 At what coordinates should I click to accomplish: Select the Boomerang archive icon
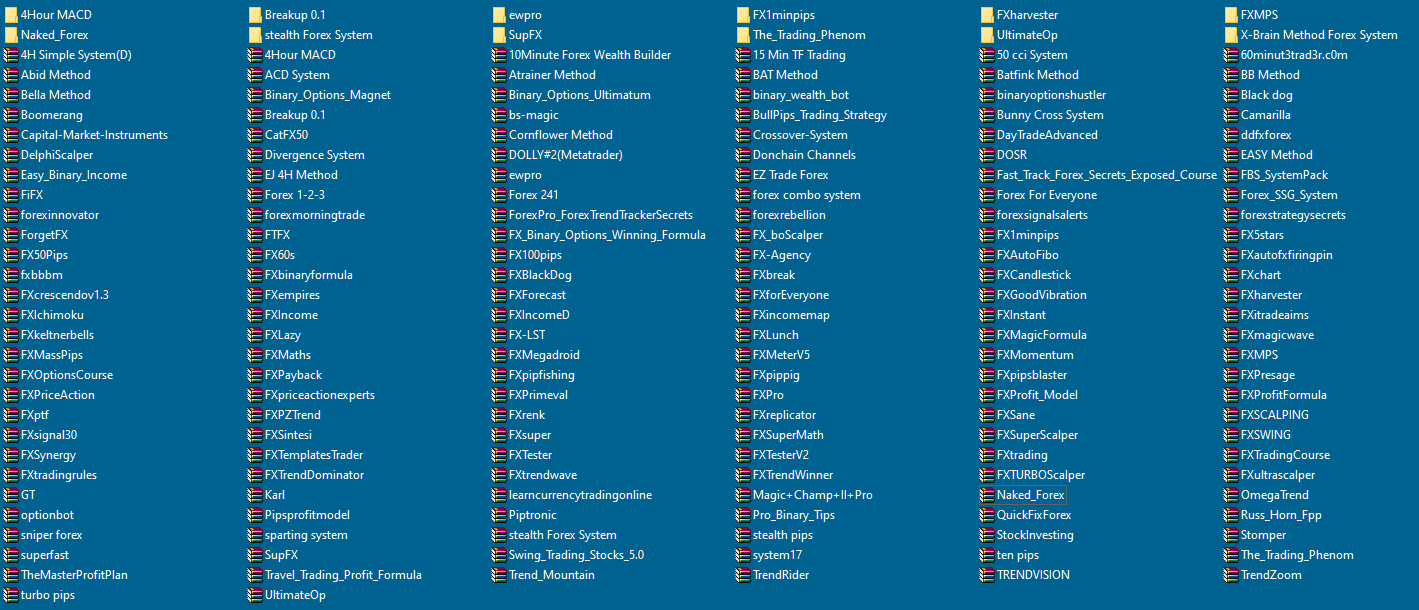[x=11, y=115]
